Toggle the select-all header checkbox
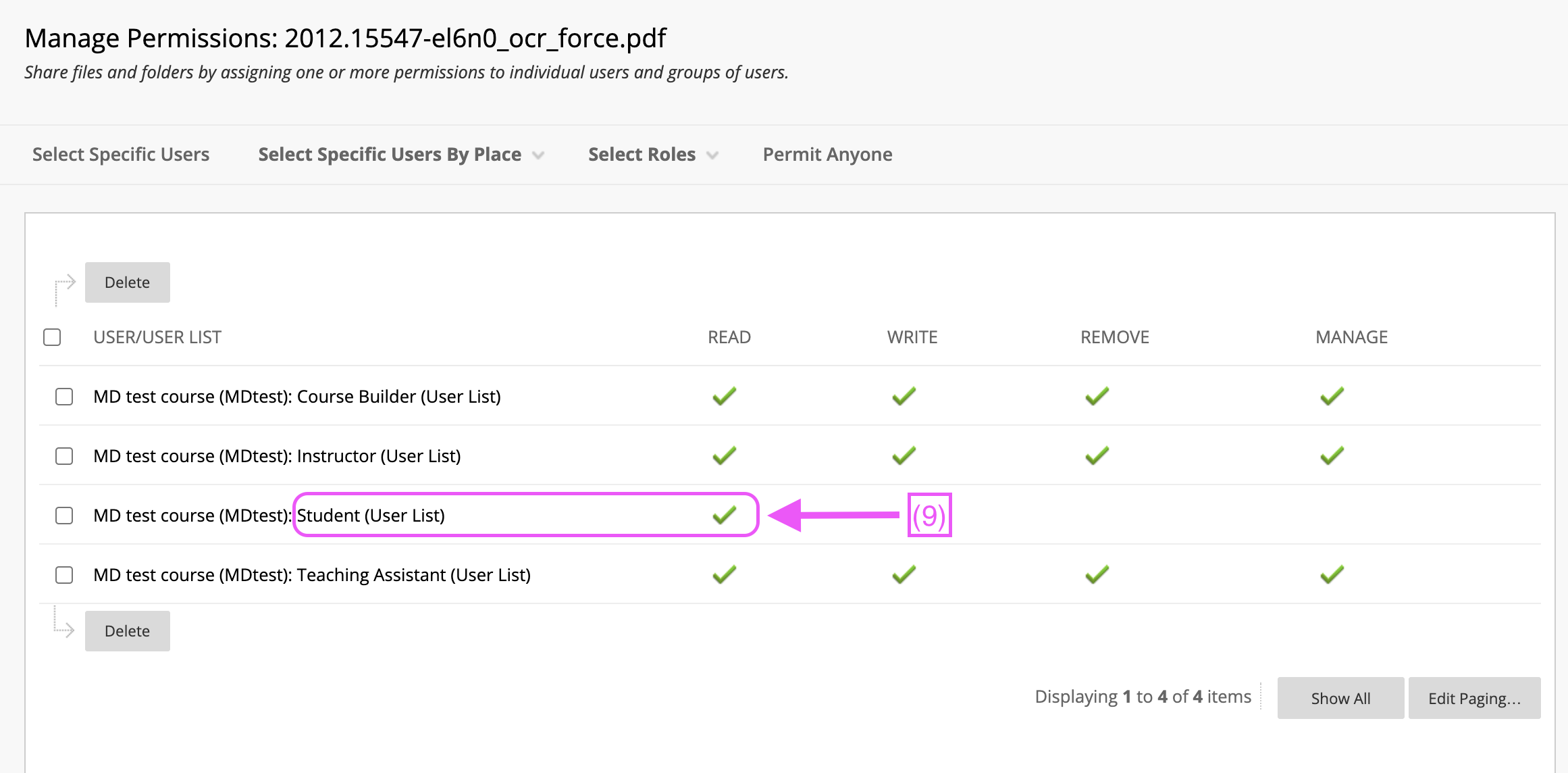This screenshot has width=1568, height=773. point(52,337)
